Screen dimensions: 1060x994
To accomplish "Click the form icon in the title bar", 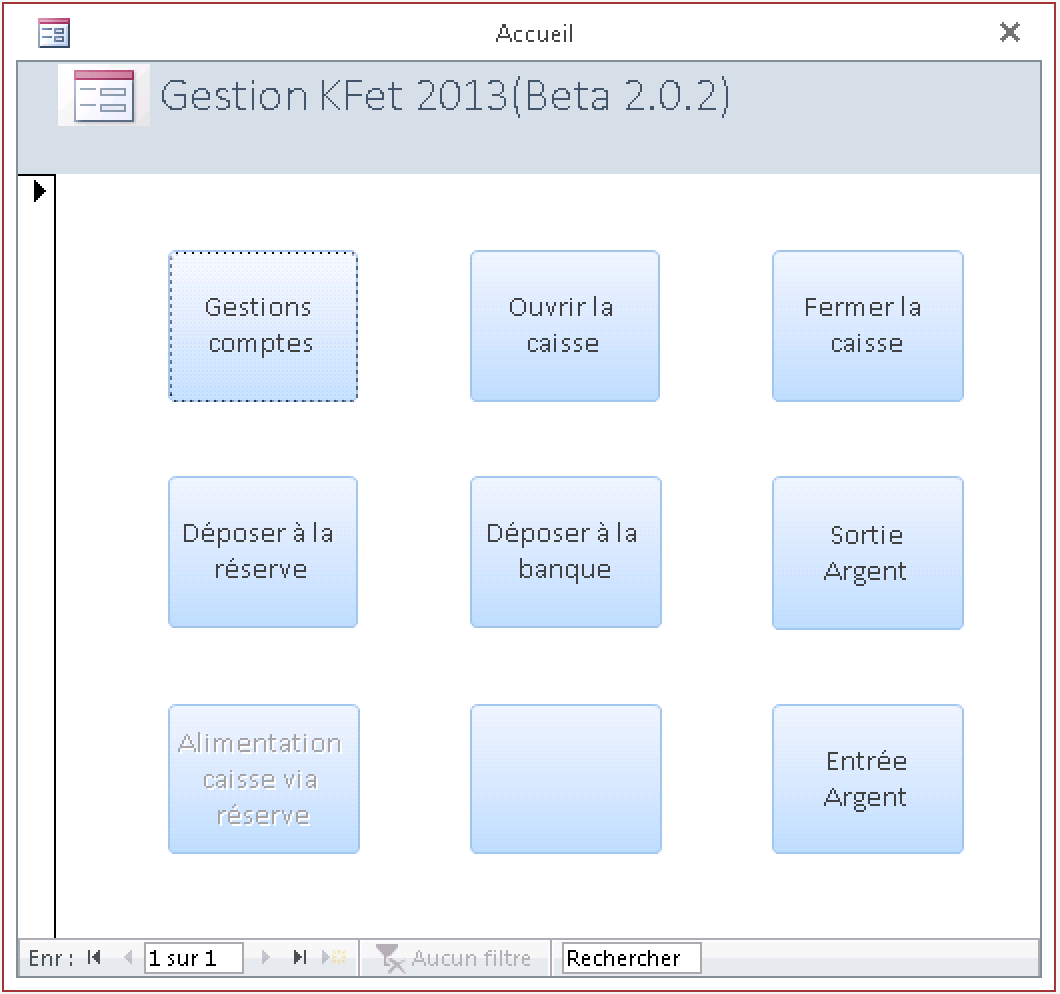I will pyautogui.click(x=53, y=34).
